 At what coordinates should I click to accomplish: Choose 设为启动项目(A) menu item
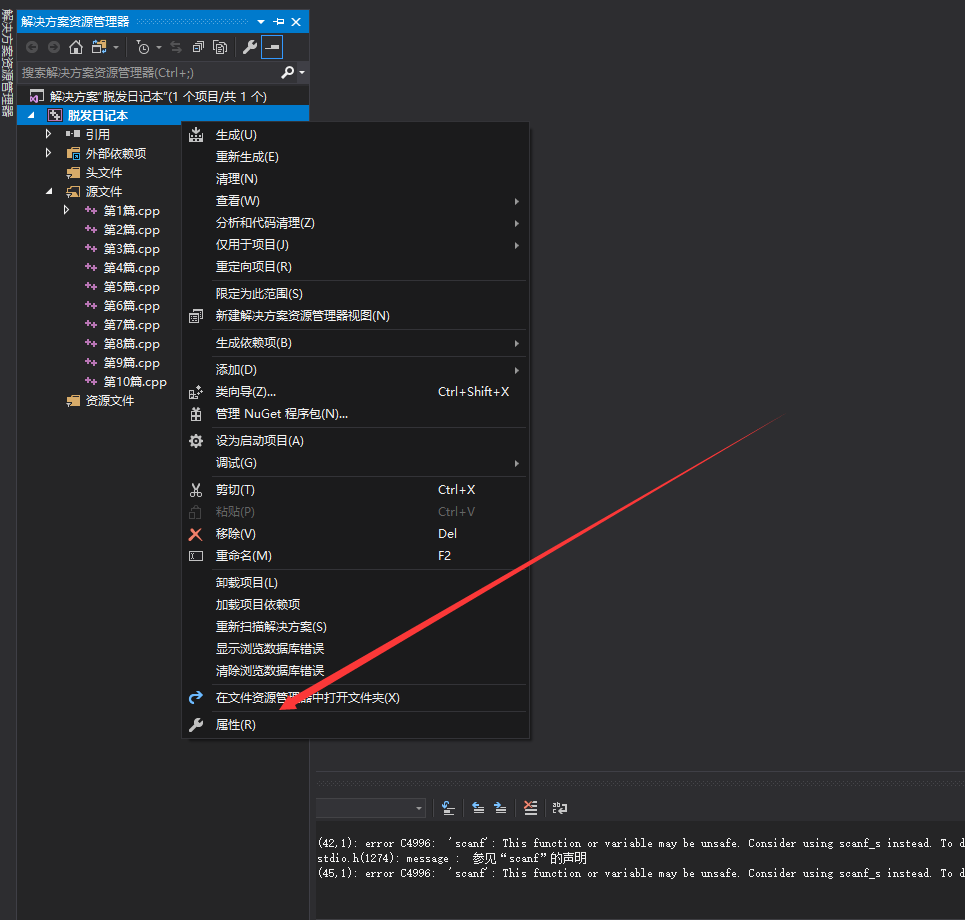355,441
